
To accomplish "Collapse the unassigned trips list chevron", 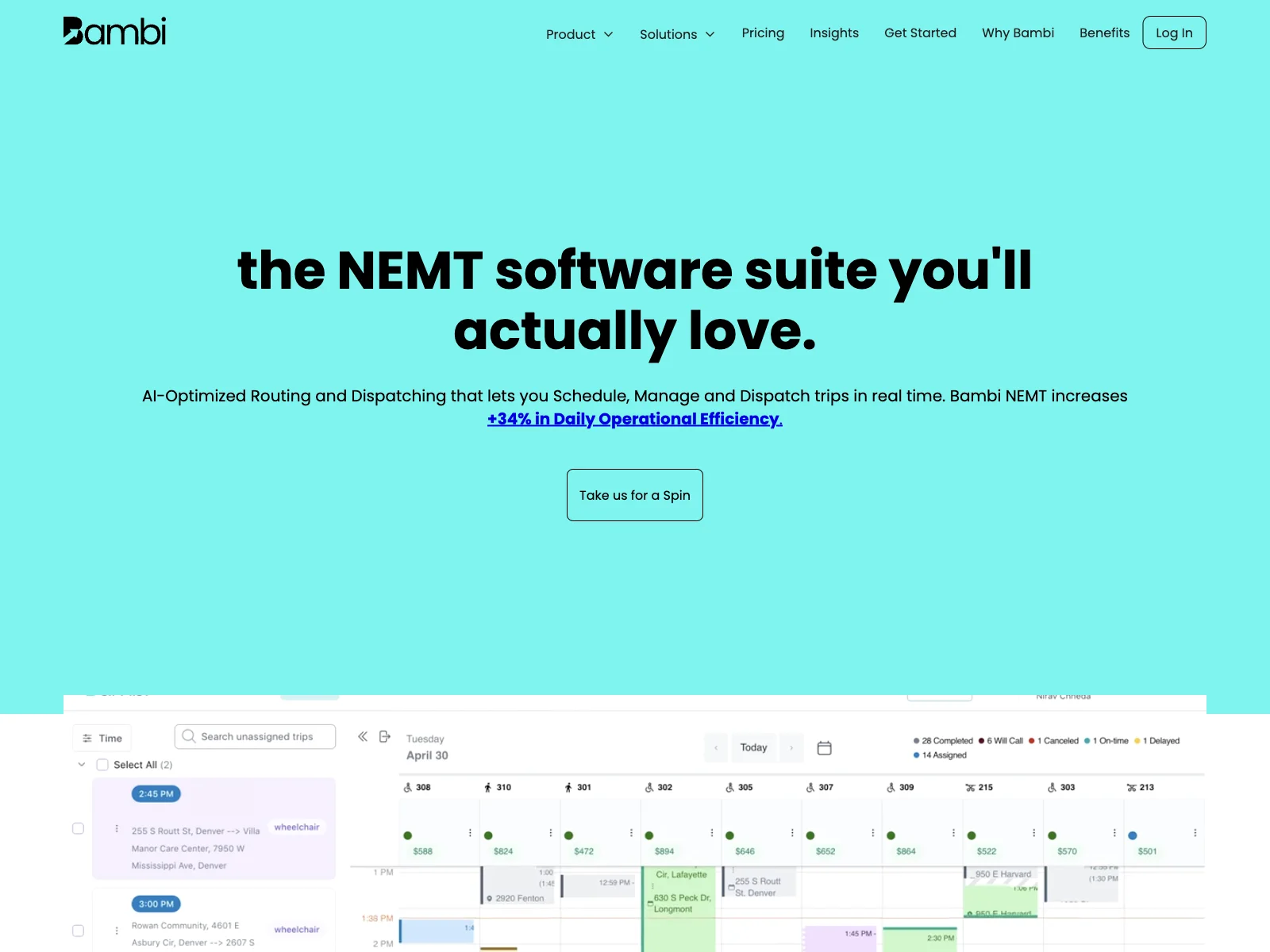I will [81, 765].
